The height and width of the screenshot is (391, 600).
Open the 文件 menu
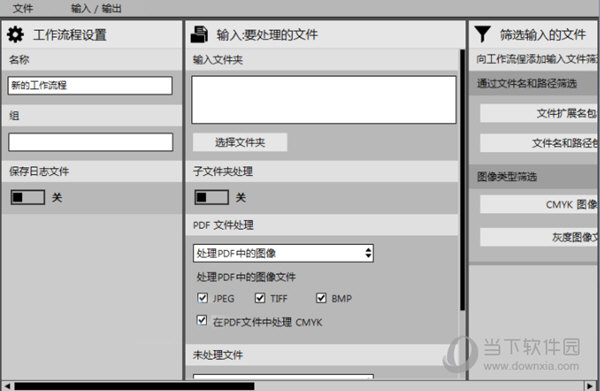tap(23, 8)
